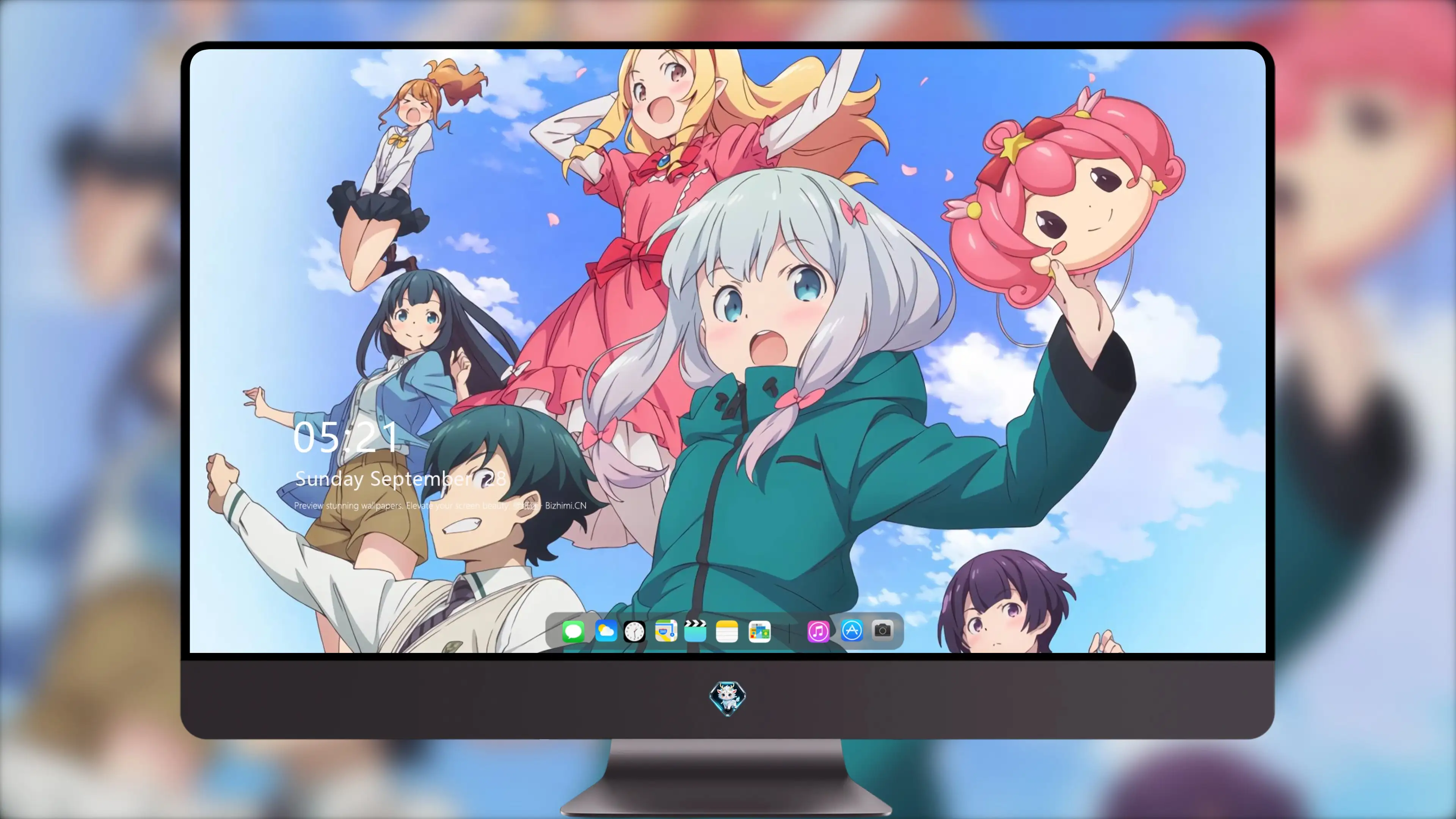Open the Maps app in the dock

(x=666, y=631)
